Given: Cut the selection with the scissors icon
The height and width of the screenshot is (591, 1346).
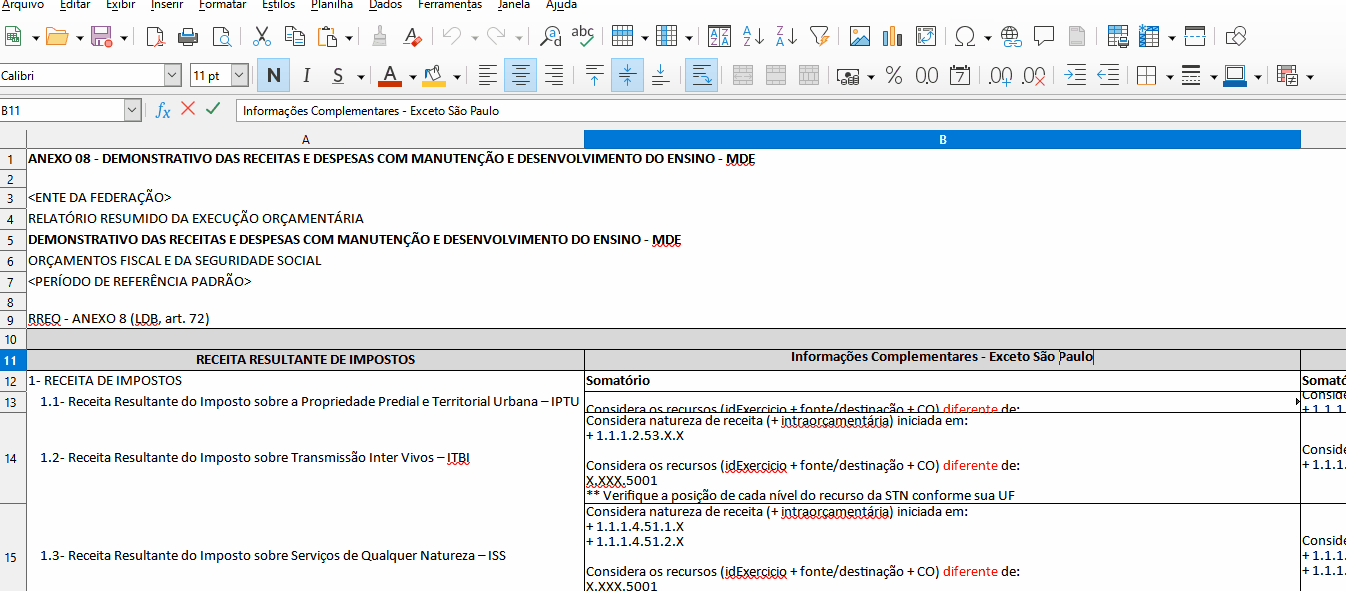Looking at the screenshot, I should coord(262,37).
